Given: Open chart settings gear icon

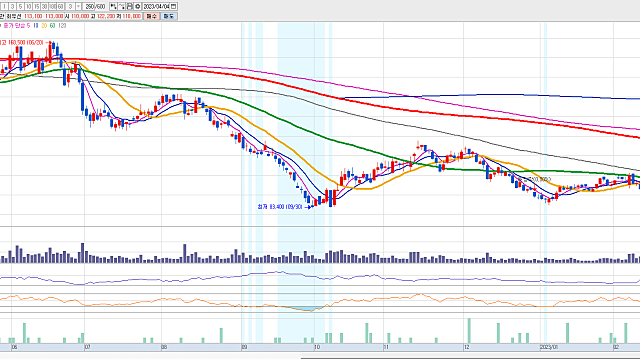Looking at the screenshot, I should 138,7.
